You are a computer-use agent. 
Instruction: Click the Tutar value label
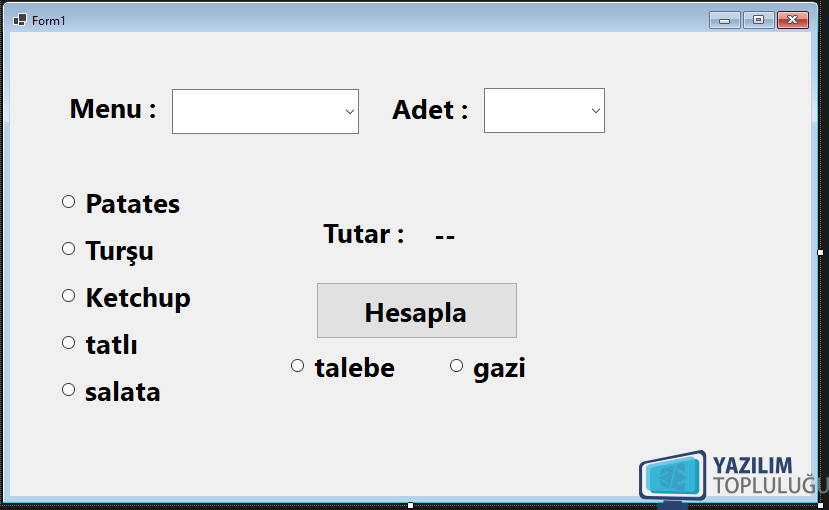445,236
